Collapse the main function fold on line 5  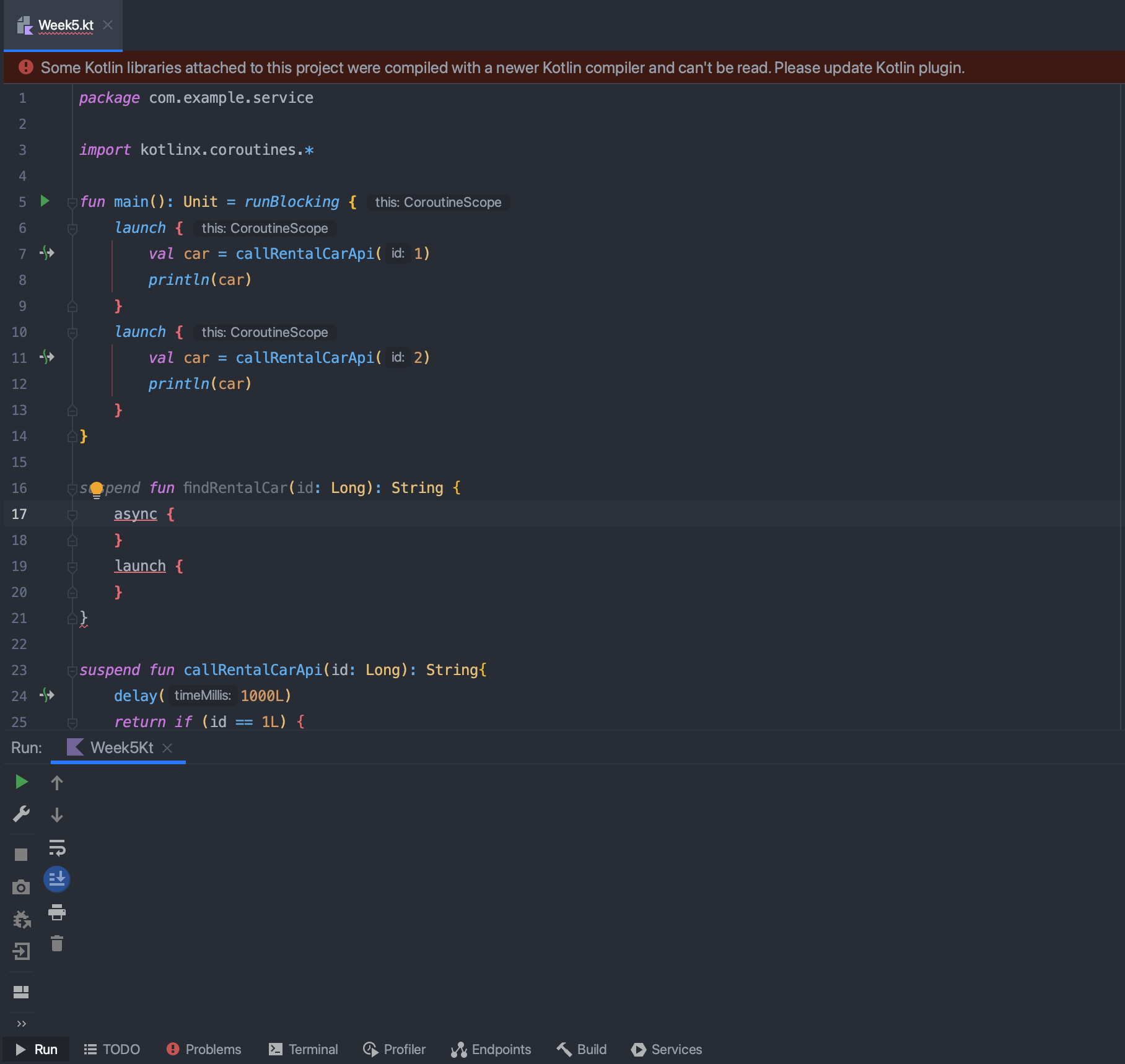point(72,203)
